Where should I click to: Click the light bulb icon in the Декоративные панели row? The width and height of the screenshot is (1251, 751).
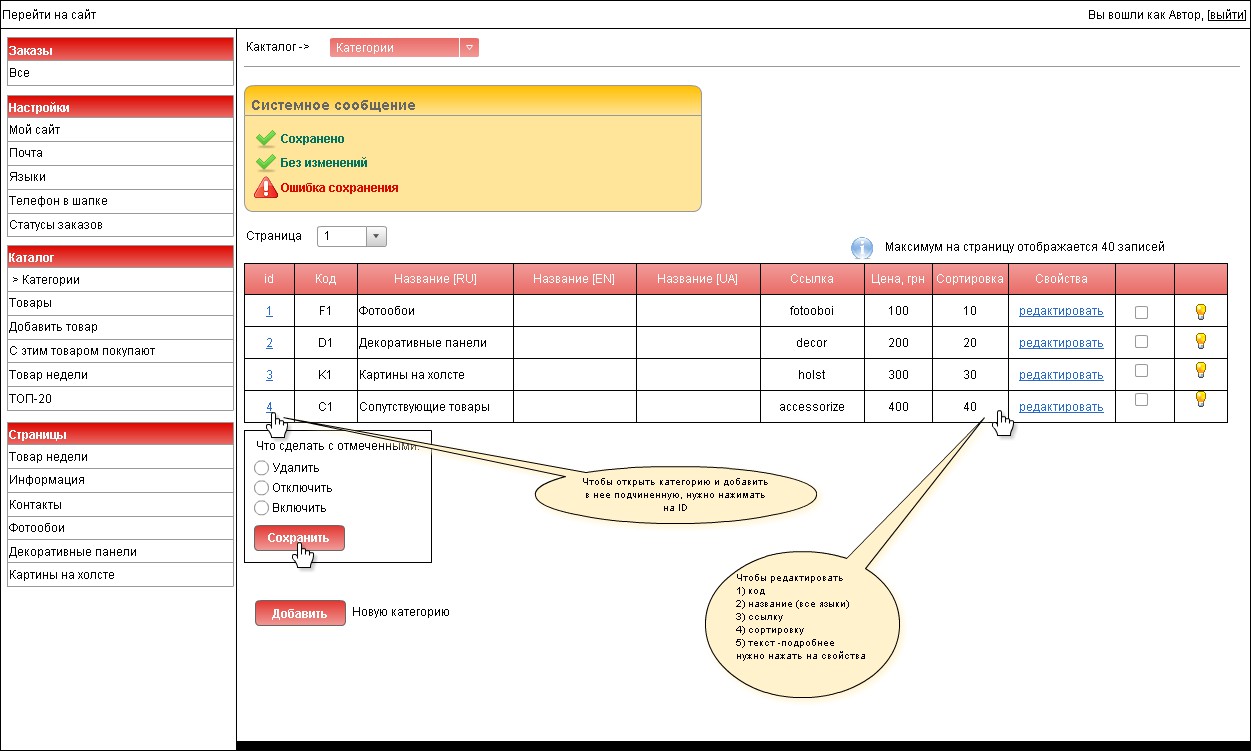[1201, 341]
